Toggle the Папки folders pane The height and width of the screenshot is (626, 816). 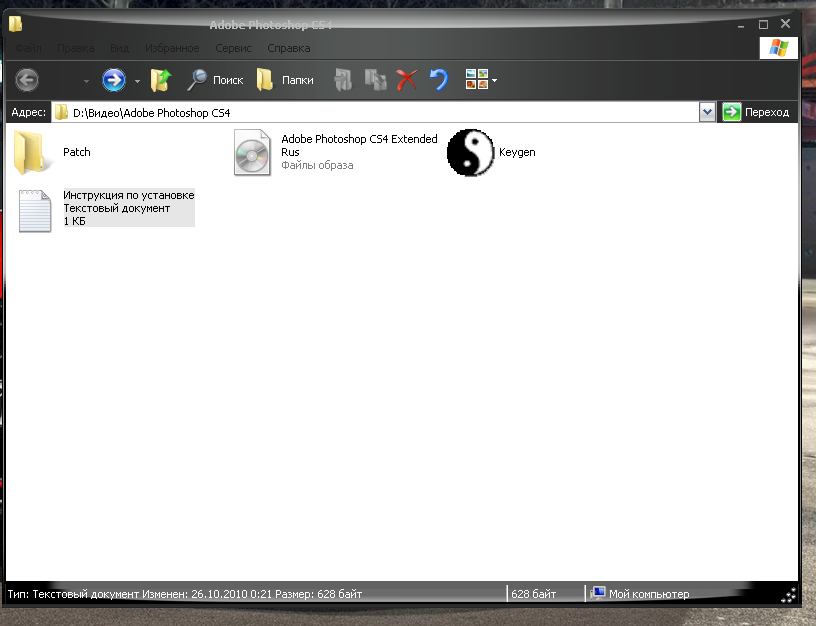(285, 80)
